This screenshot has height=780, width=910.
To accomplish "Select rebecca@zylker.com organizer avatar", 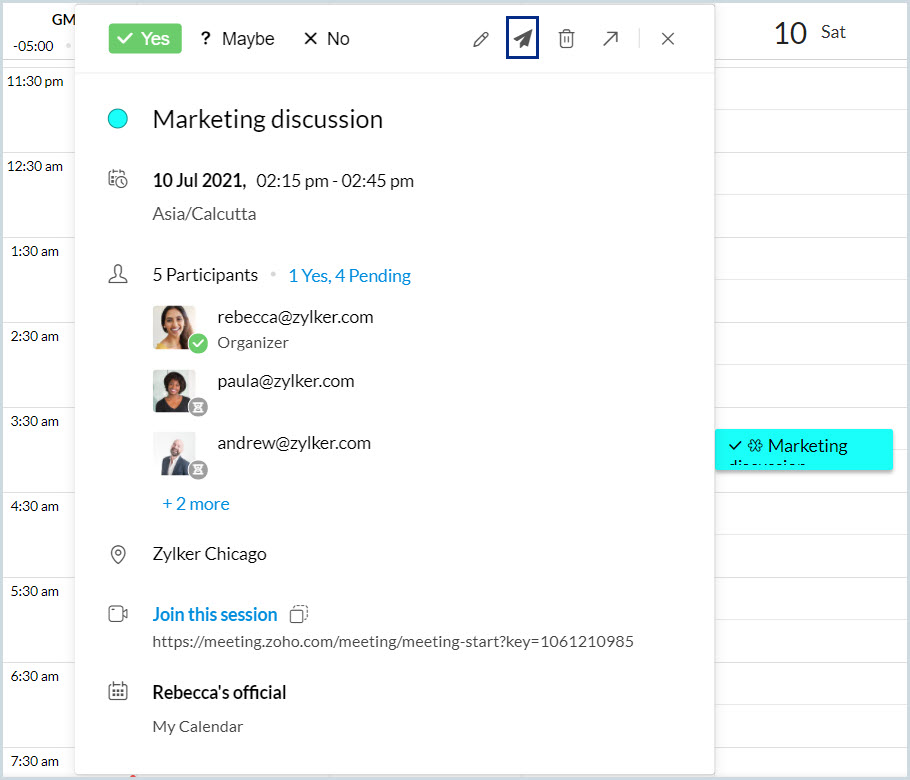I will (174, 327).
